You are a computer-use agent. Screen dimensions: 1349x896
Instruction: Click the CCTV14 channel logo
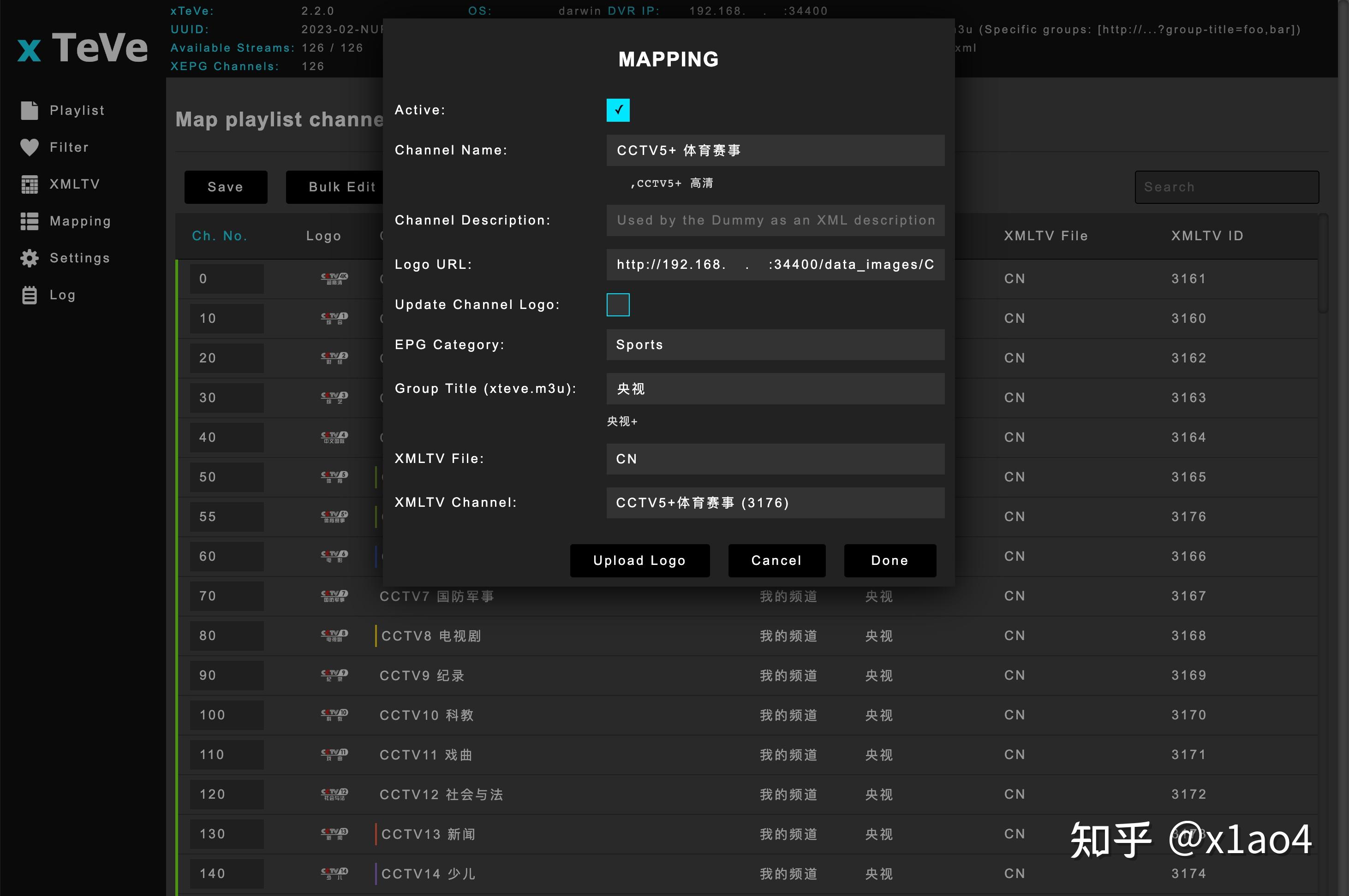click(x=334, y=873)
